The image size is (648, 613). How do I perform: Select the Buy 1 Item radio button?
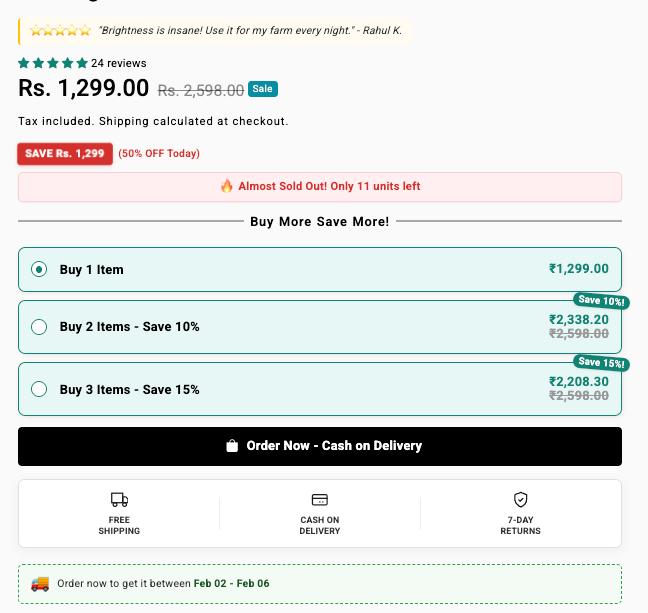(39, 269)
